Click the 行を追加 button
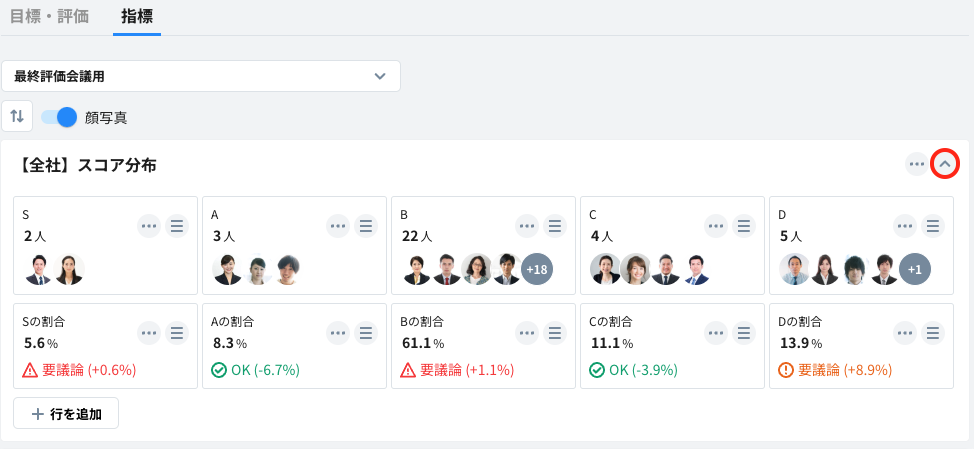This screenshot has width=974, height=449. (x=66, y=413)
